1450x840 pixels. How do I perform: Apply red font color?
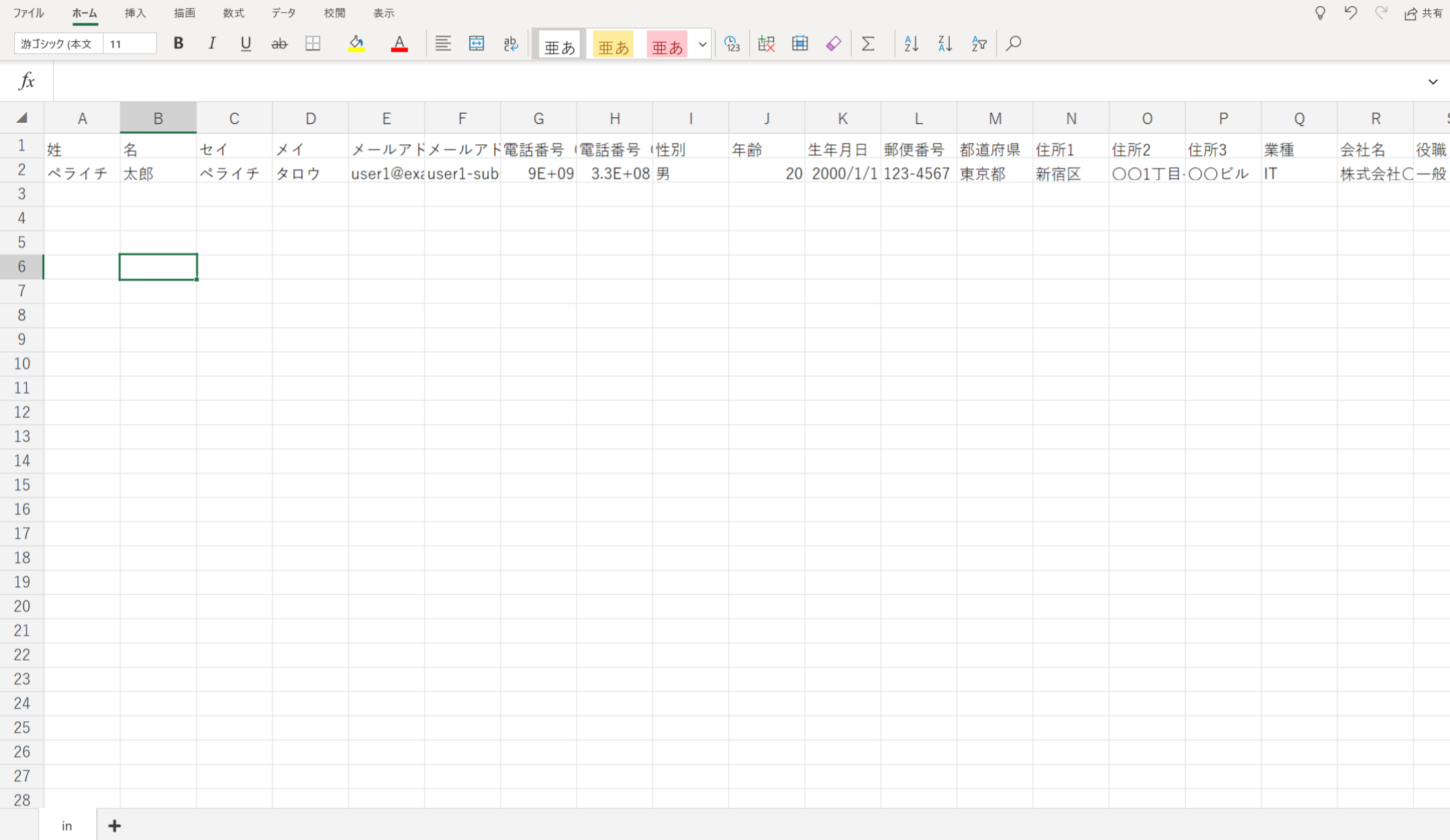click(x=399, y=44)
